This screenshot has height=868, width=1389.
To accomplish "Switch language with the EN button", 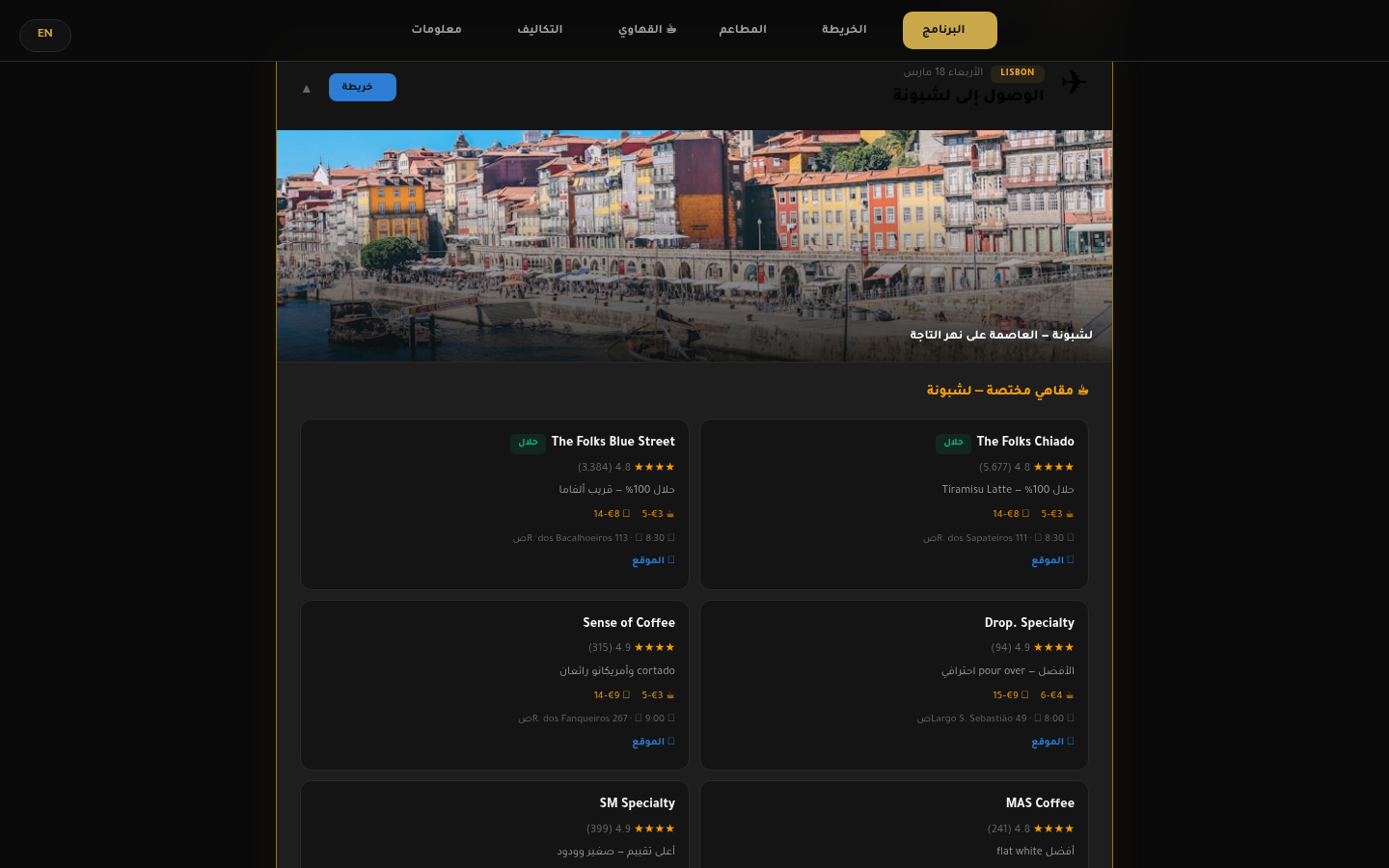I will click(45, 35).
